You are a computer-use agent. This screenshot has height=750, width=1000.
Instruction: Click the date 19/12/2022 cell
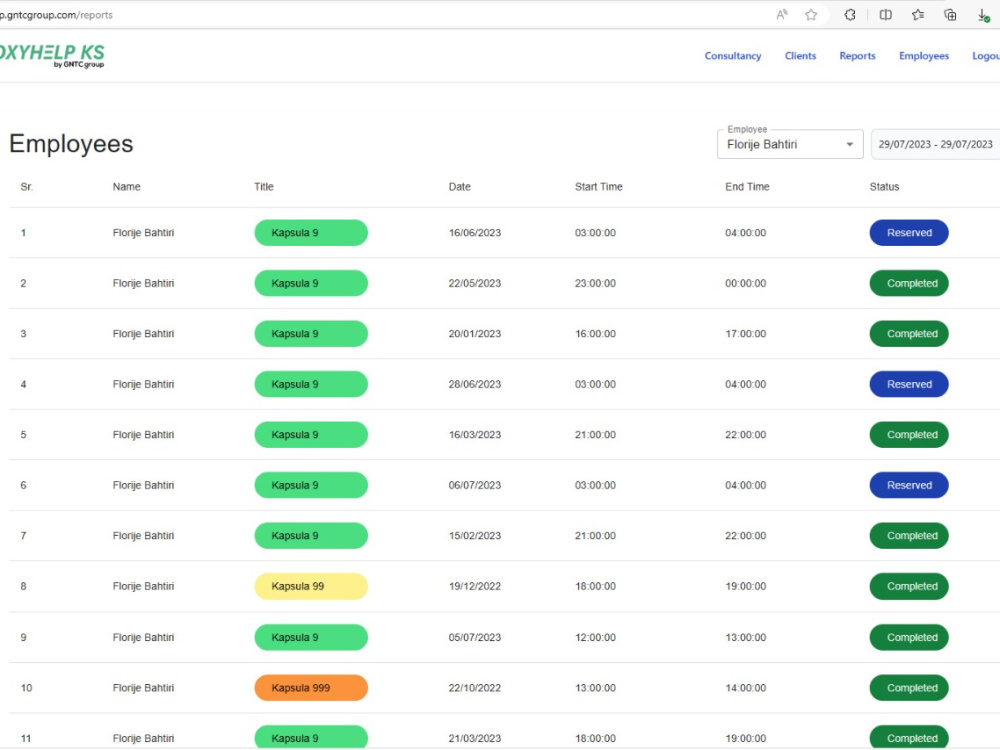[x=474, y=586]
